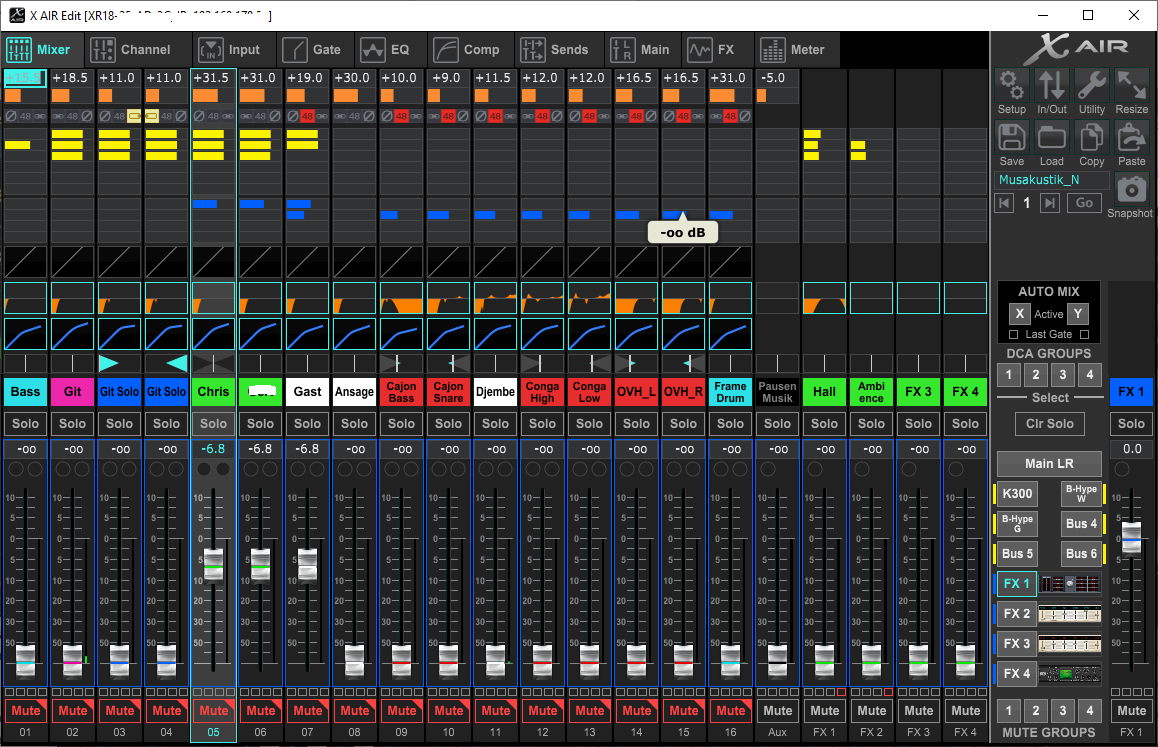
Task: Click the Load folder icon
Action: pos(1052,138)
